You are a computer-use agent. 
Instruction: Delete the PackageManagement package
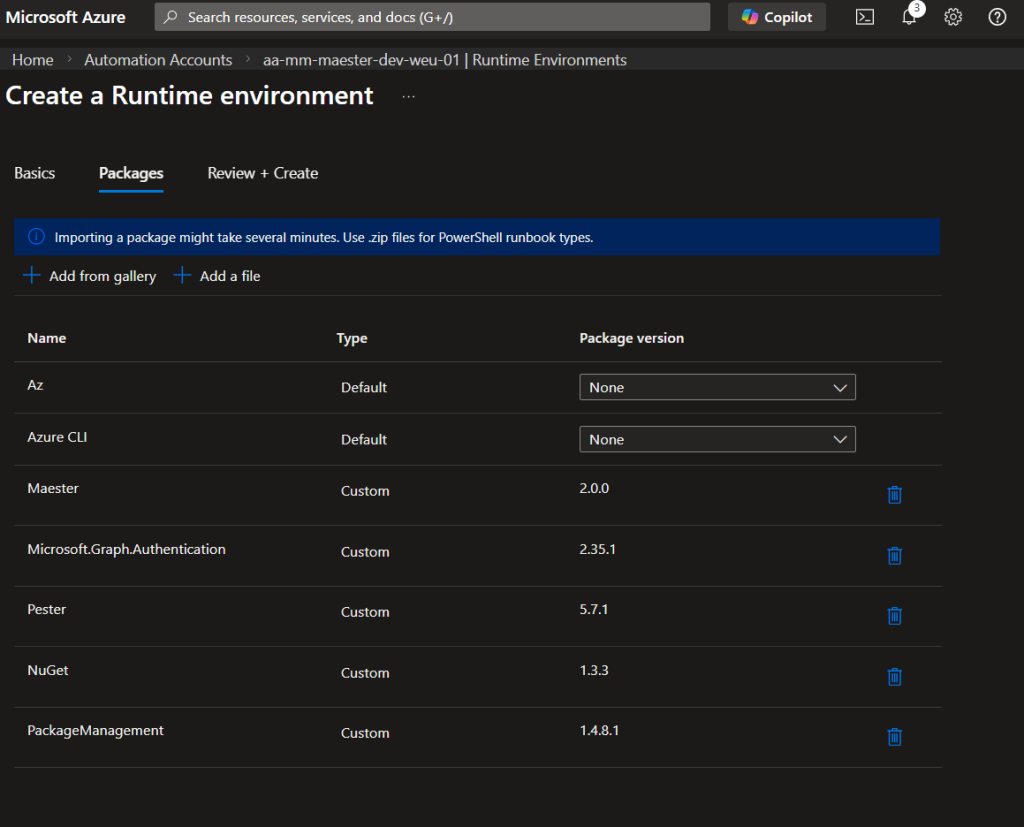pos(895,736)
